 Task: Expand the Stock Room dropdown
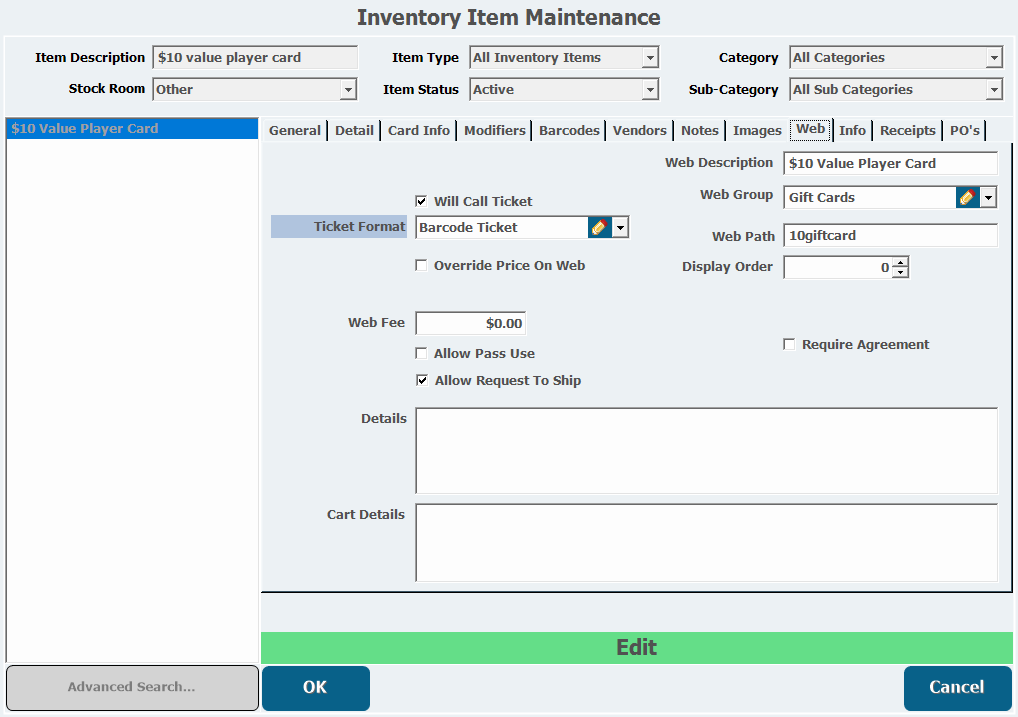click(x=348, y=90)
